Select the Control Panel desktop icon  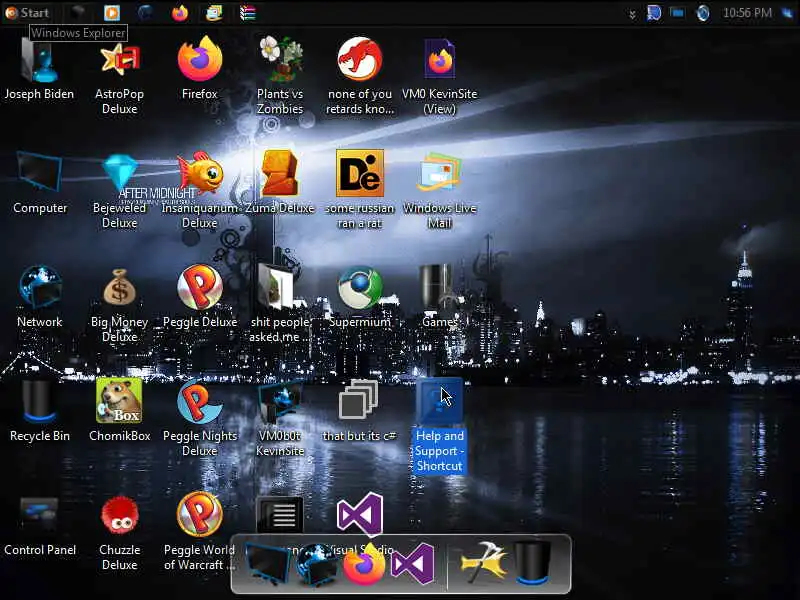[40, 526]
